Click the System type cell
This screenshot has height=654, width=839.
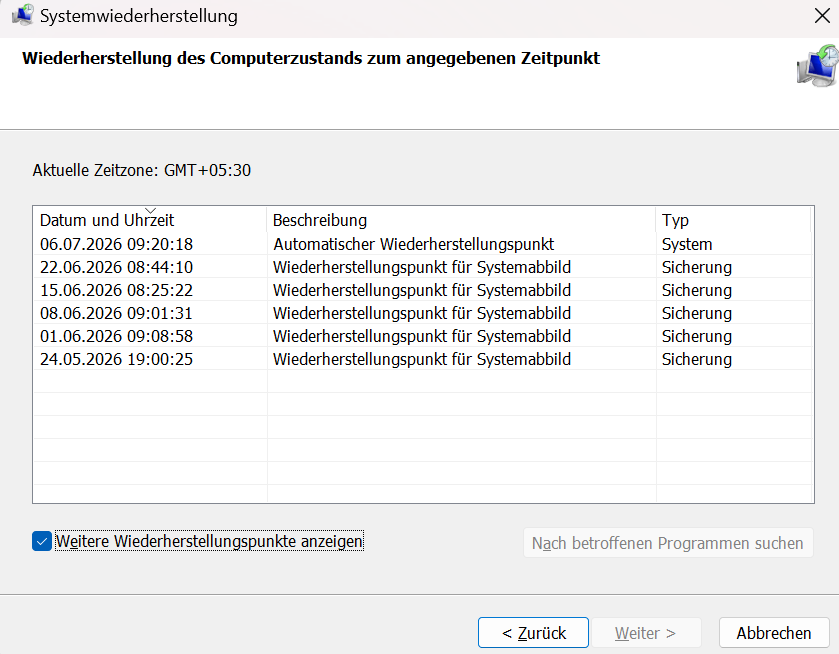(687, 244)
